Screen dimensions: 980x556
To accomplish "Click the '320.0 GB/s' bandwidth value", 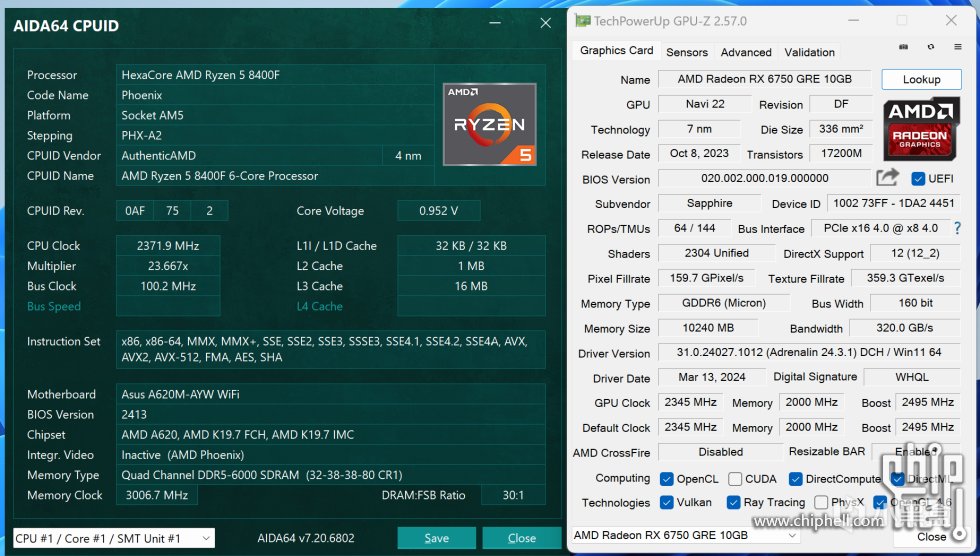I will point(904,328).
